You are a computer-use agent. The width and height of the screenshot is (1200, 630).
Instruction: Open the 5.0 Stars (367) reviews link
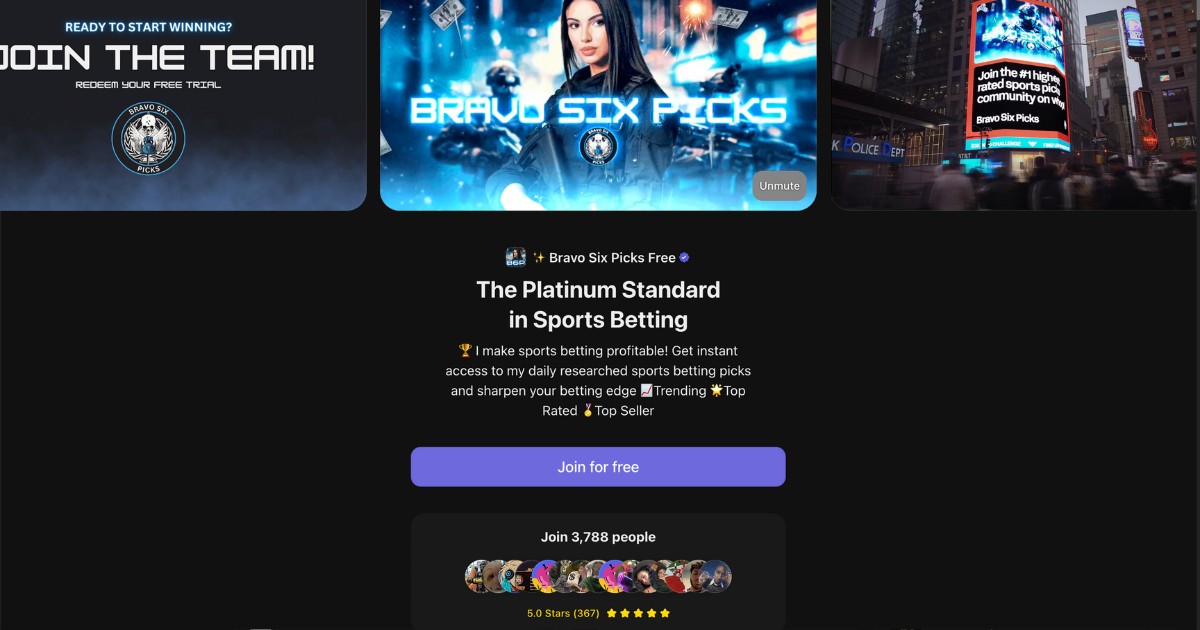[563, 613]
